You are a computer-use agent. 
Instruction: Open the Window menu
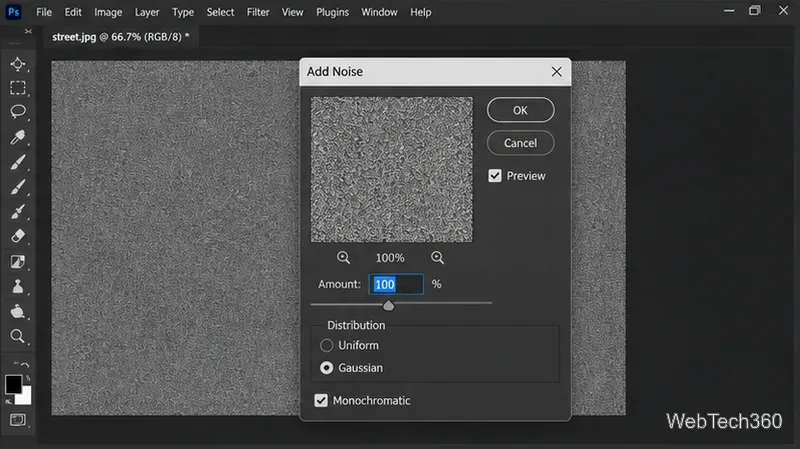coord(379,12)
